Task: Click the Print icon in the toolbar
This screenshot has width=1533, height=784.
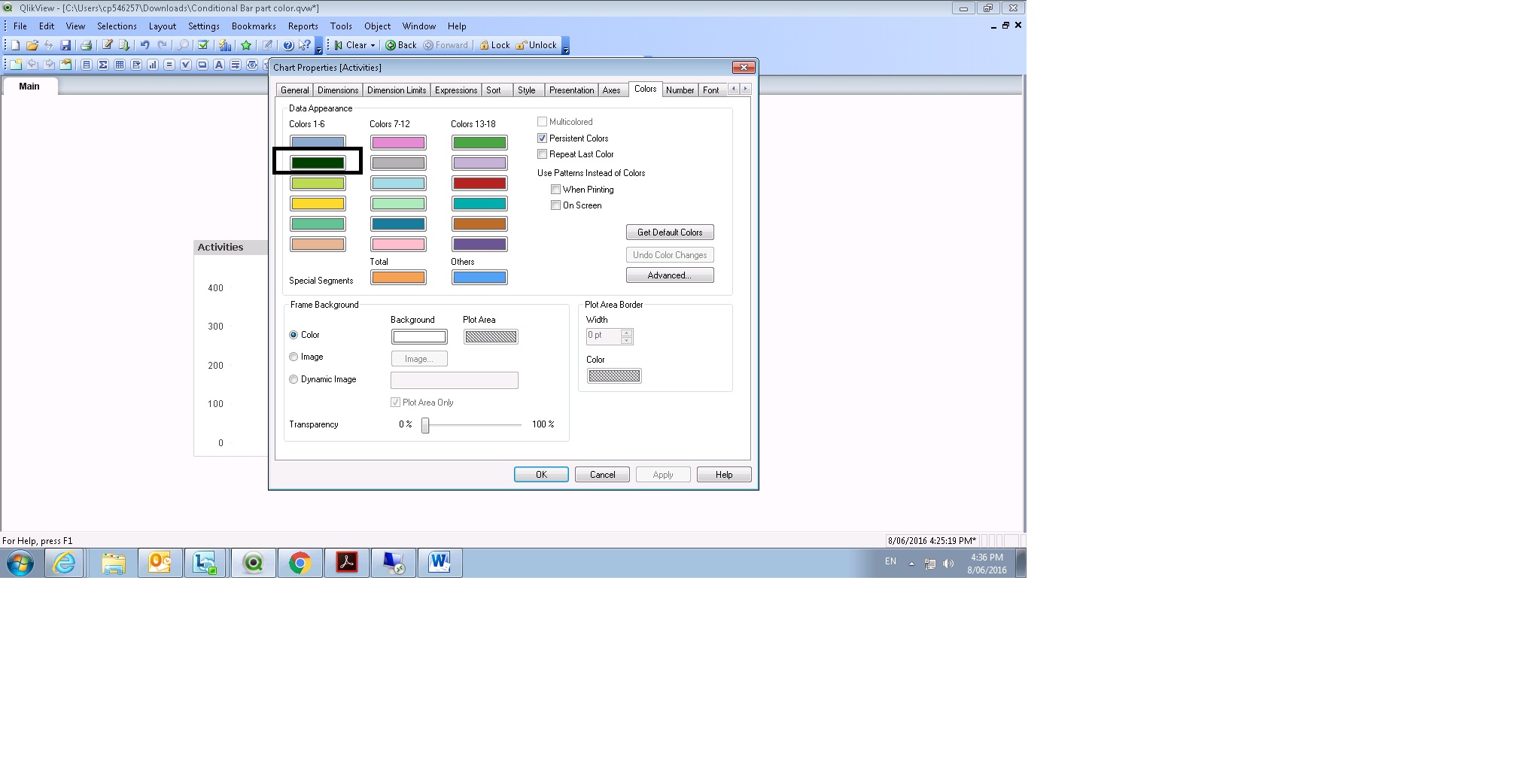Action: 86,45
